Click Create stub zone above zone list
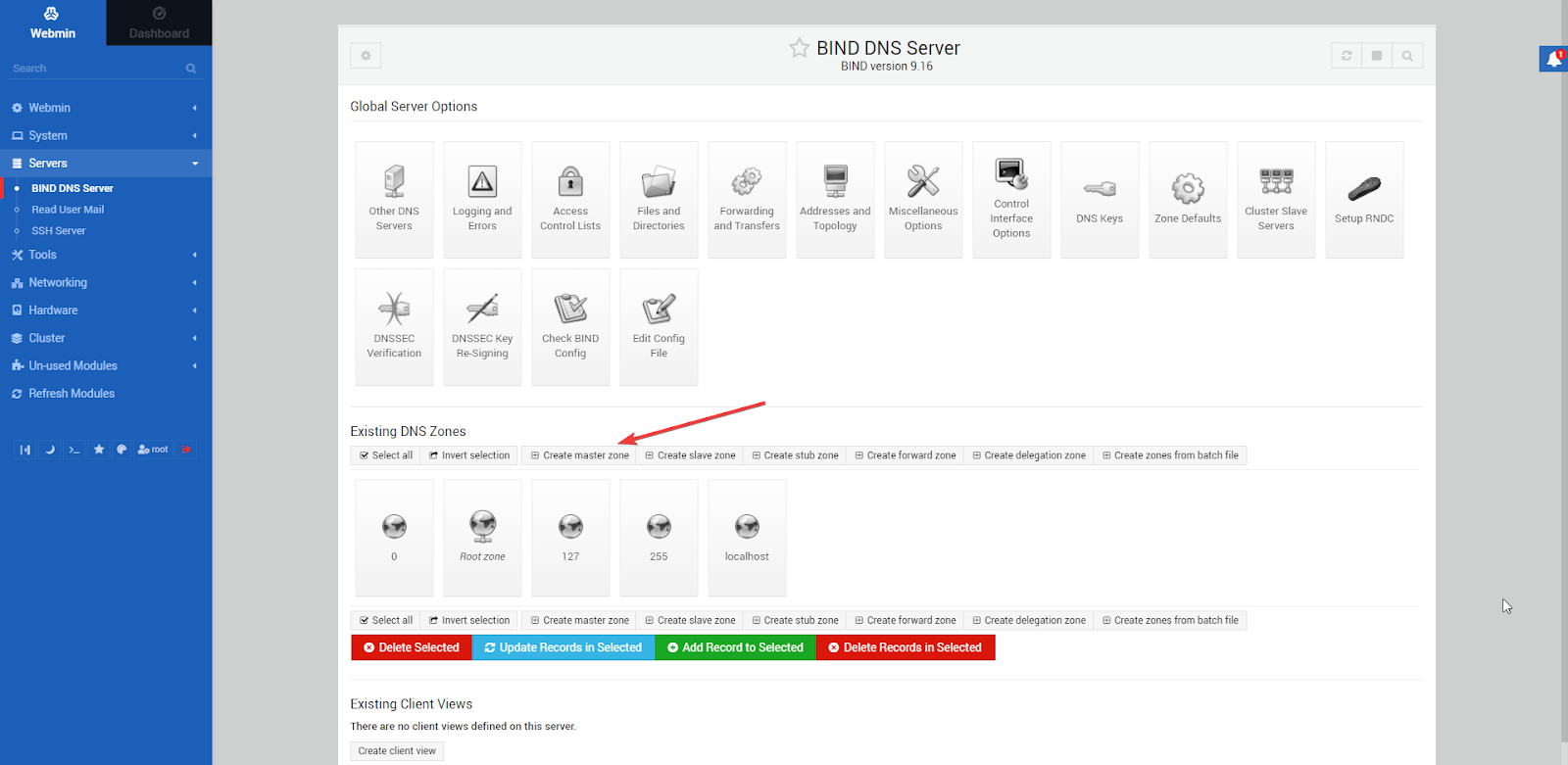The width and height of the screenshot is (1568, 765). pyautogui.click(x=795, y=455)
